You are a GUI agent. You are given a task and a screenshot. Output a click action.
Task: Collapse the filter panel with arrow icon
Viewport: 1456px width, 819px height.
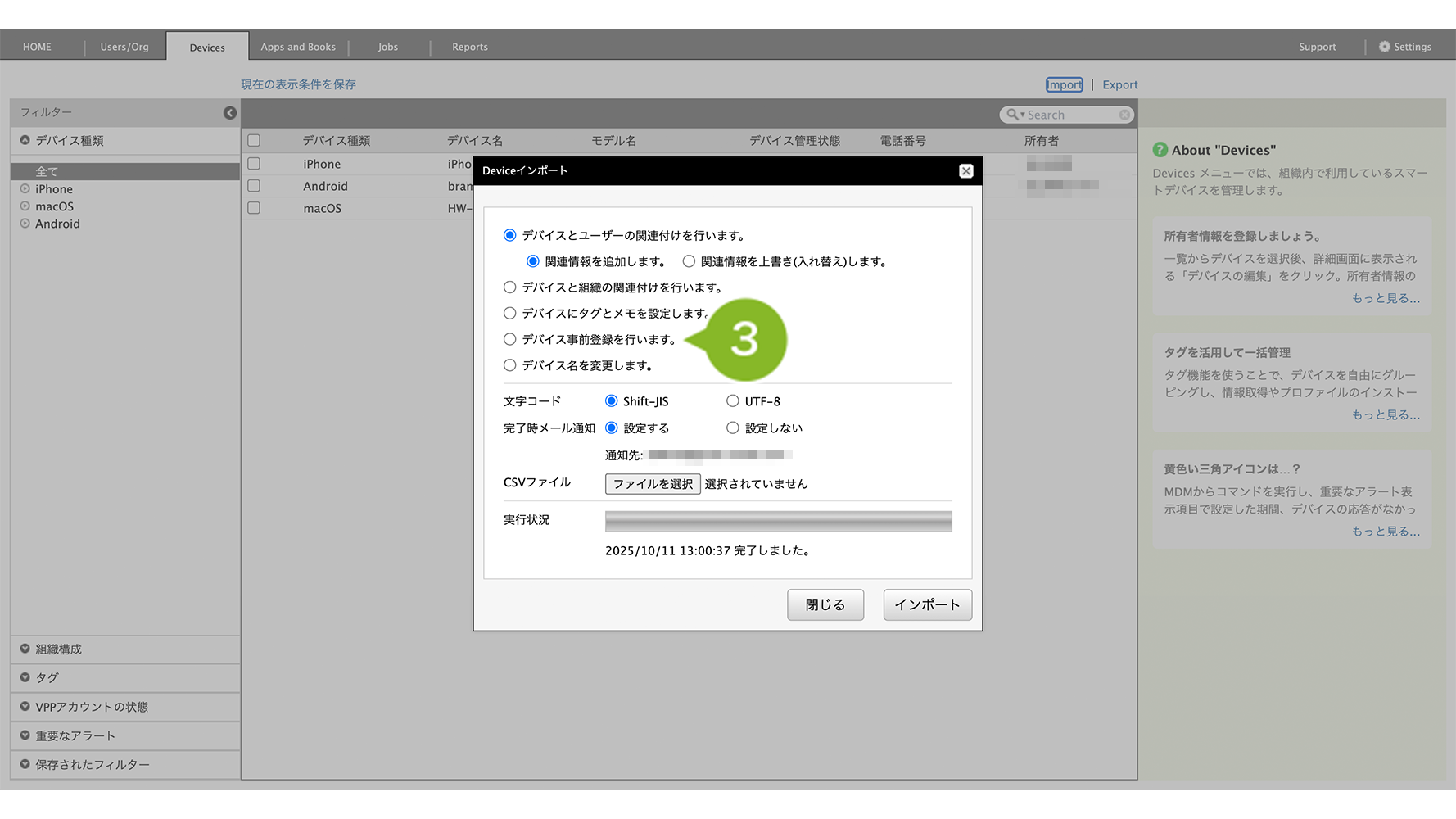[x=230, y=113]
